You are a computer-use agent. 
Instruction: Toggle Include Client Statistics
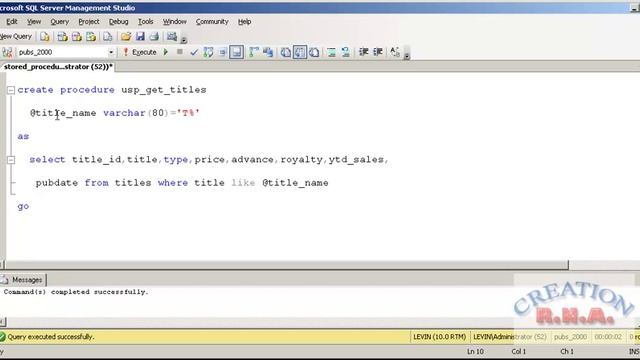tap(268, 52)
